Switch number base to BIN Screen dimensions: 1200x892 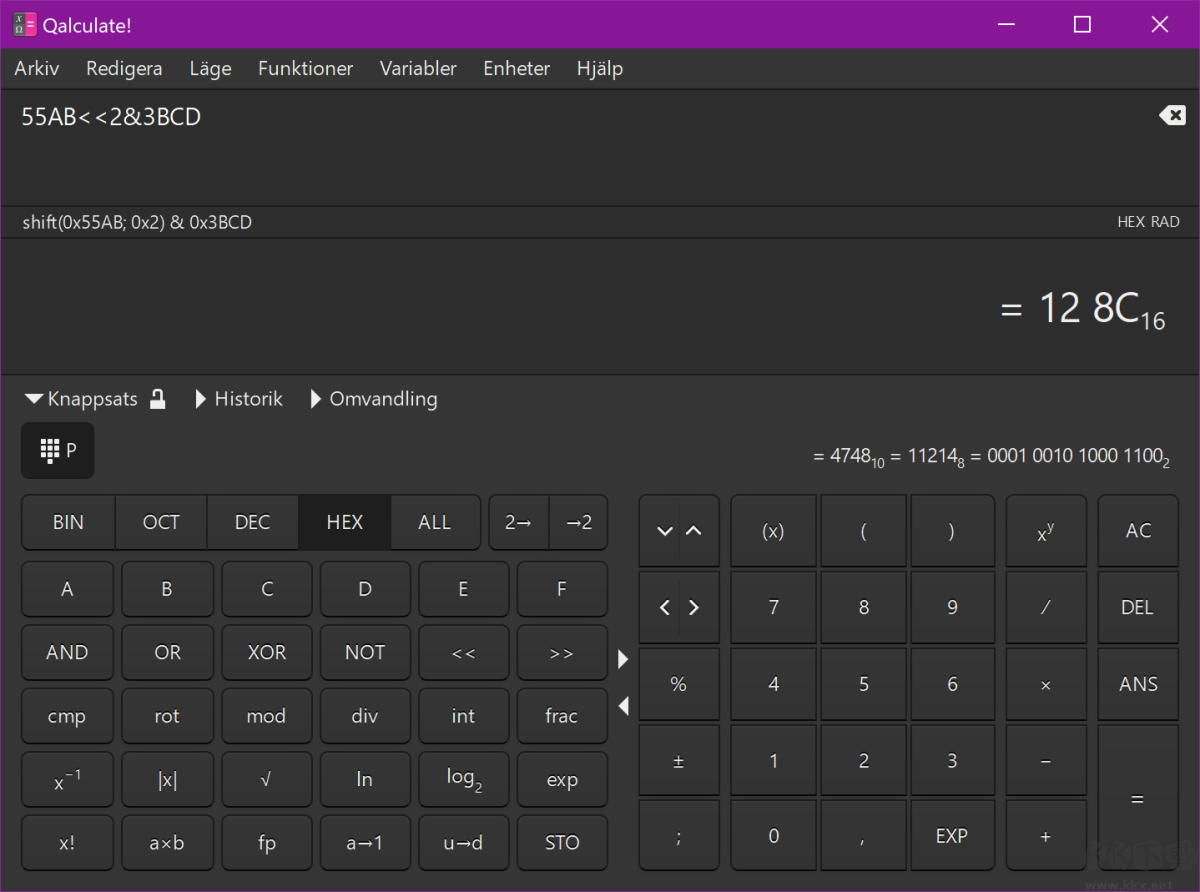pyautogui.click(x=68, y=522)
